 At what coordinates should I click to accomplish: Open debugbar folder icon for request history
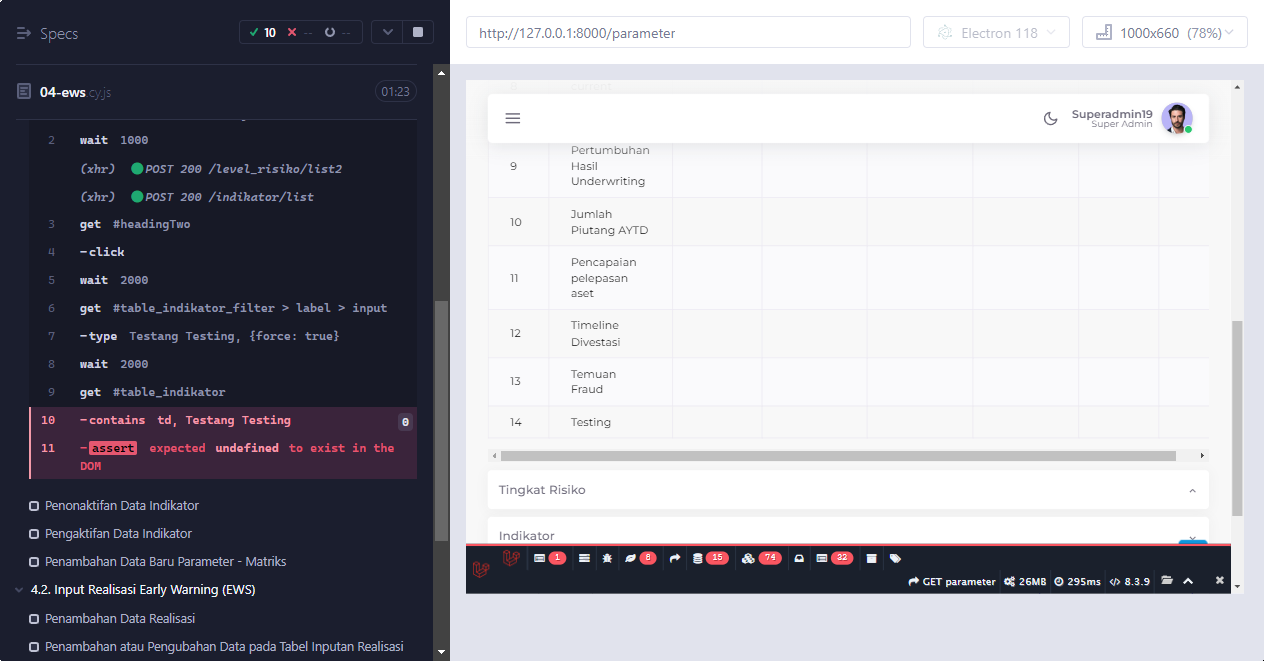[1166, 581]
